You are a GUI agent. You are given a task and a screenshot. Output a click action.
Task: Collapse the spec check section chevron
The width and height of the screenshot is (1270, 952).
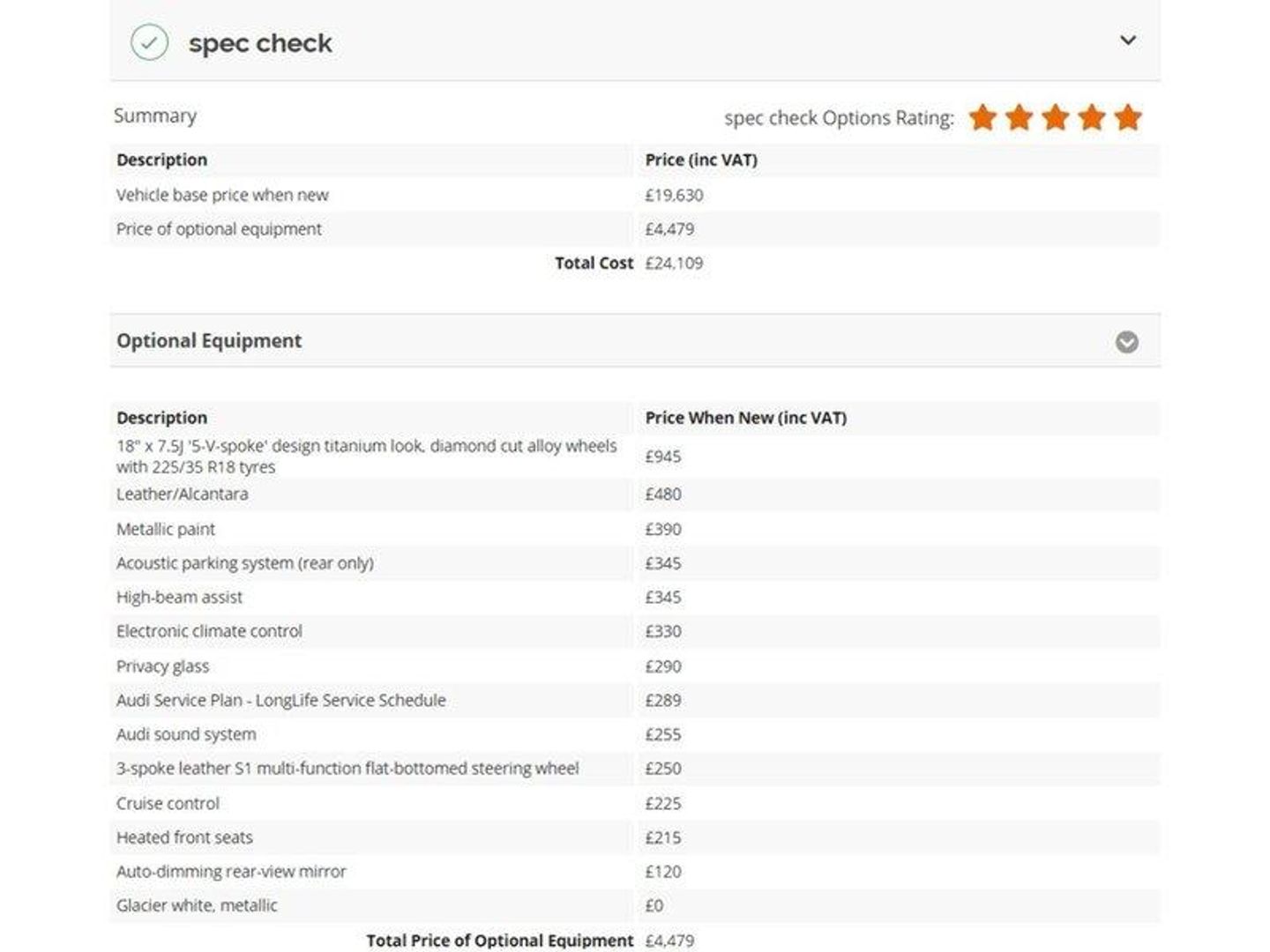[1127, 40]
